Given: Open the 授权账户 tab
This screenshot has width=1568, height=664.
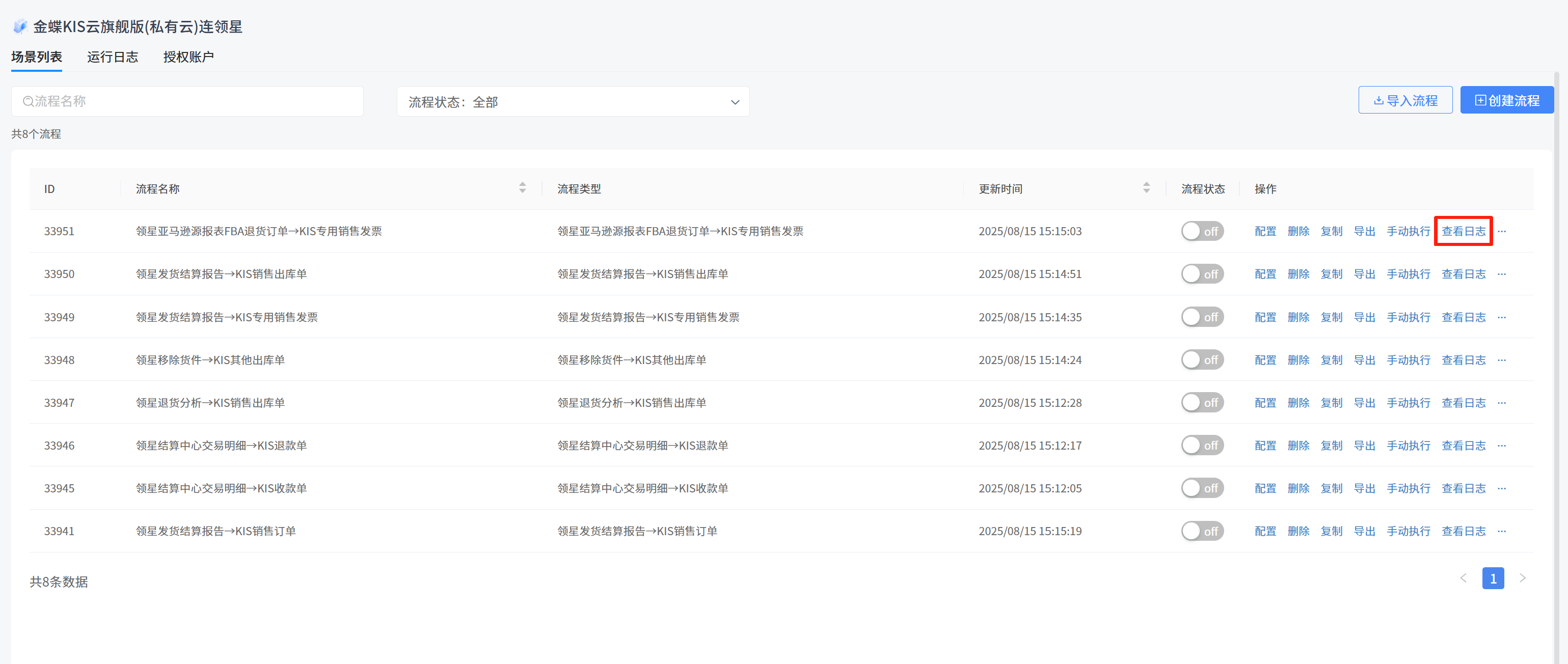Looking at the screenshot, I should tap(188, 57).
